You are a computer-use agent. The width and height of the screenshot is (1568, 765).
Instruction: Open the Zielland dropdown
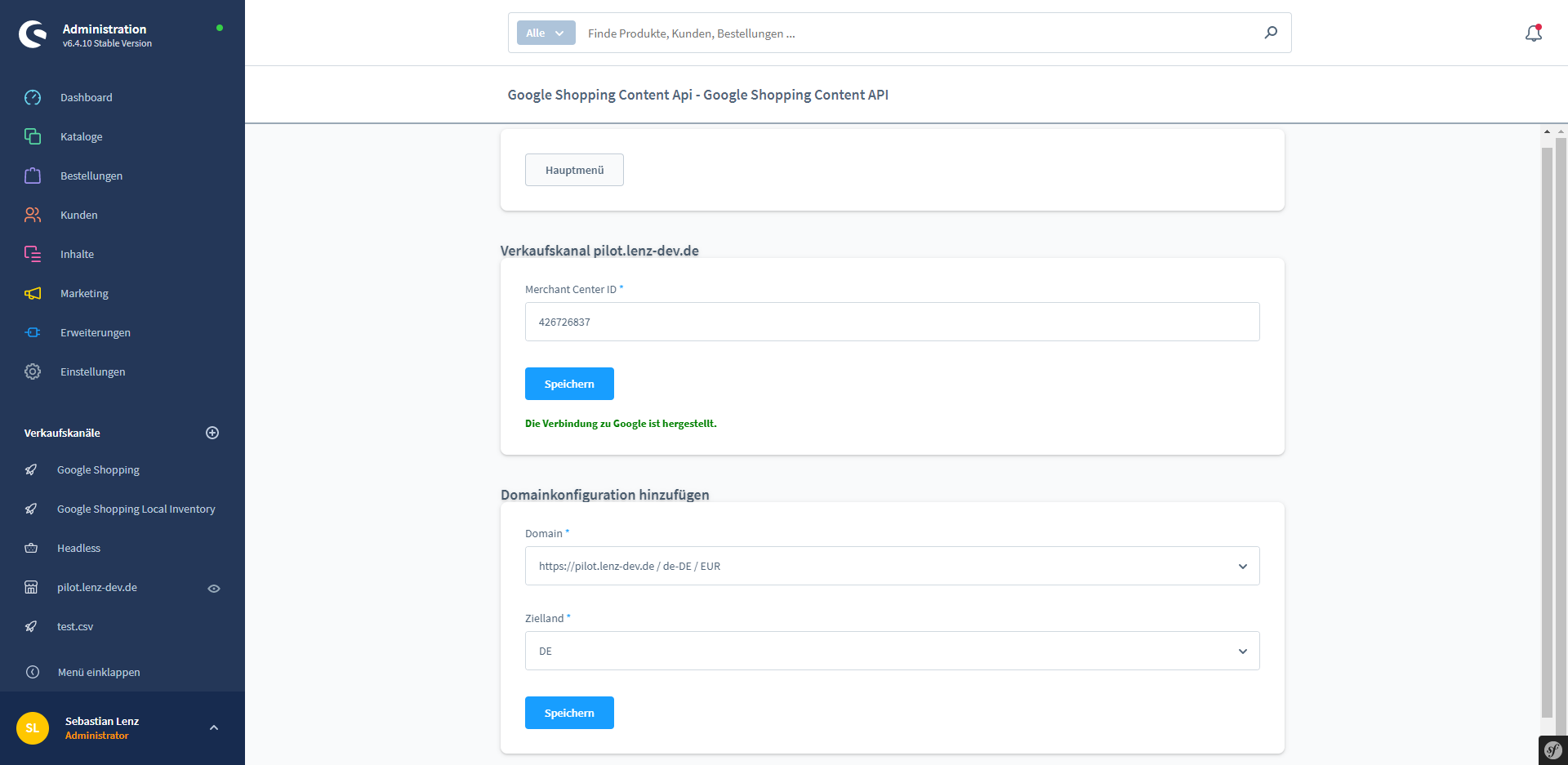(x=892, y=651)
